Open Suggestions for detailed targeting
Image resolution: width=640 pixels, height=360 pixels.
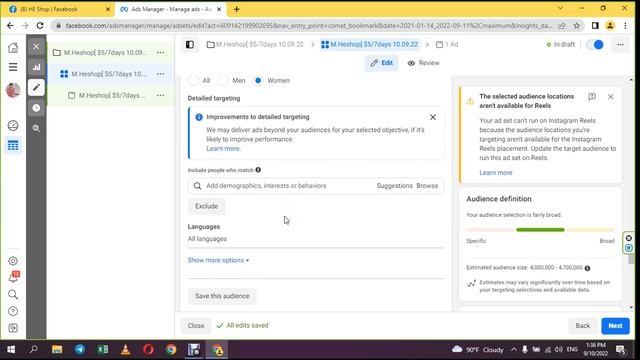[x=394, y=186]
